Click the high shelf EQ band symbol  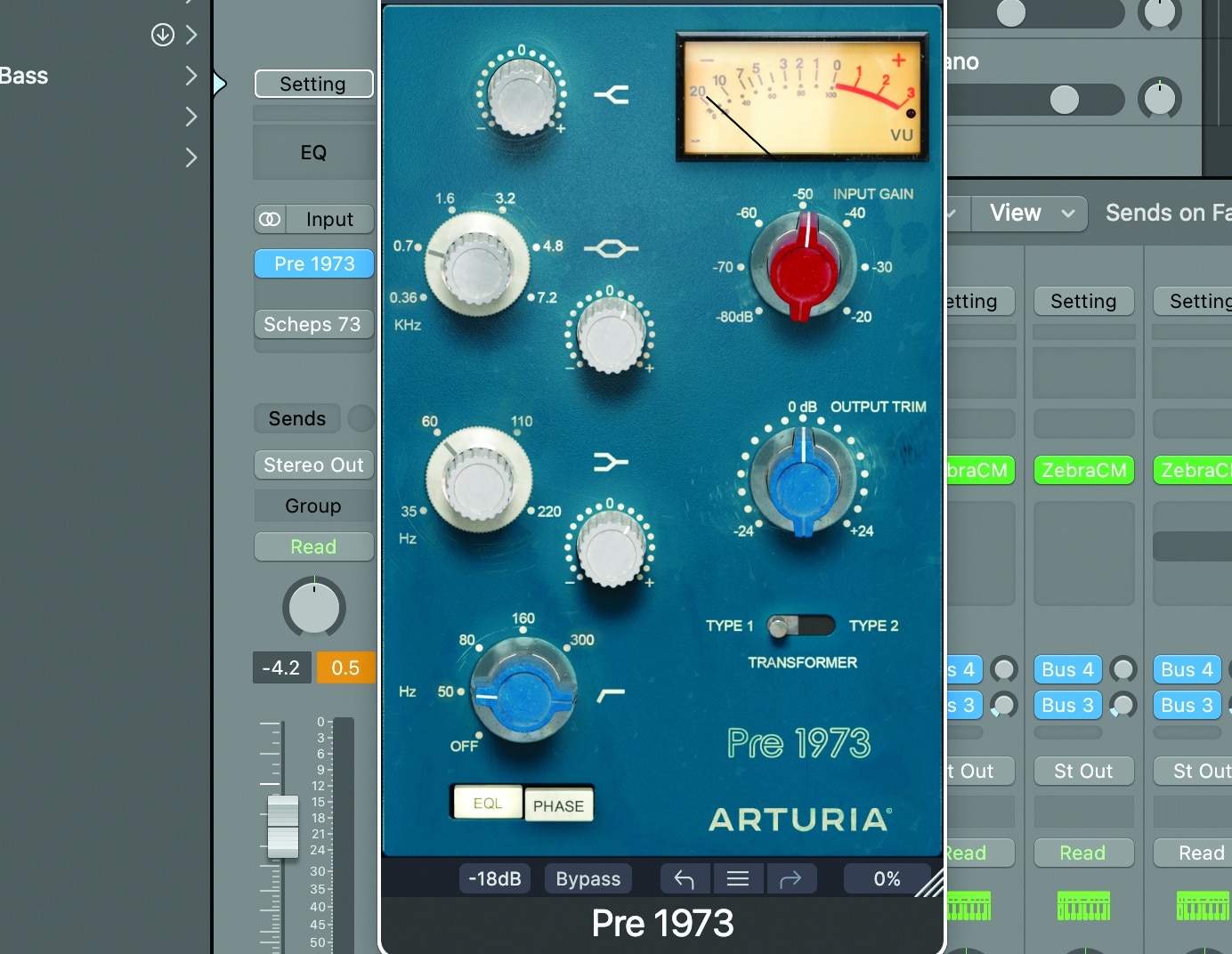[612, 94]
